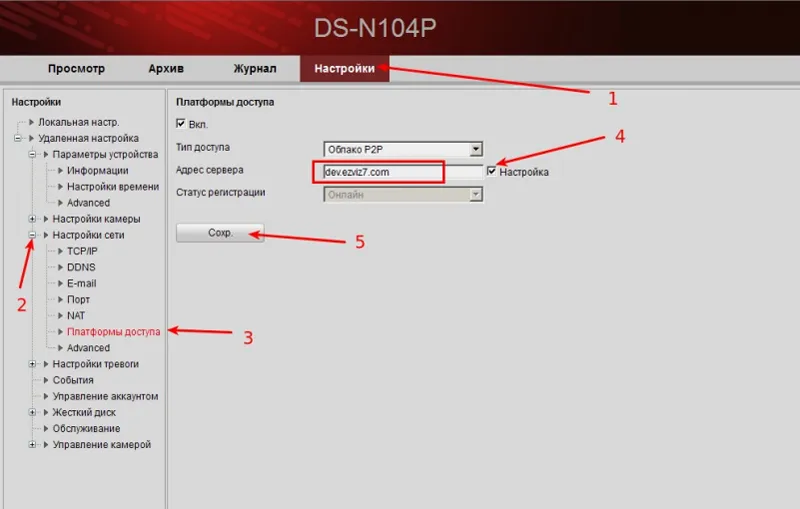Expand the Настройки тревоги node
Viewport: 800px width, 509px height.
[x=33, y=364]
